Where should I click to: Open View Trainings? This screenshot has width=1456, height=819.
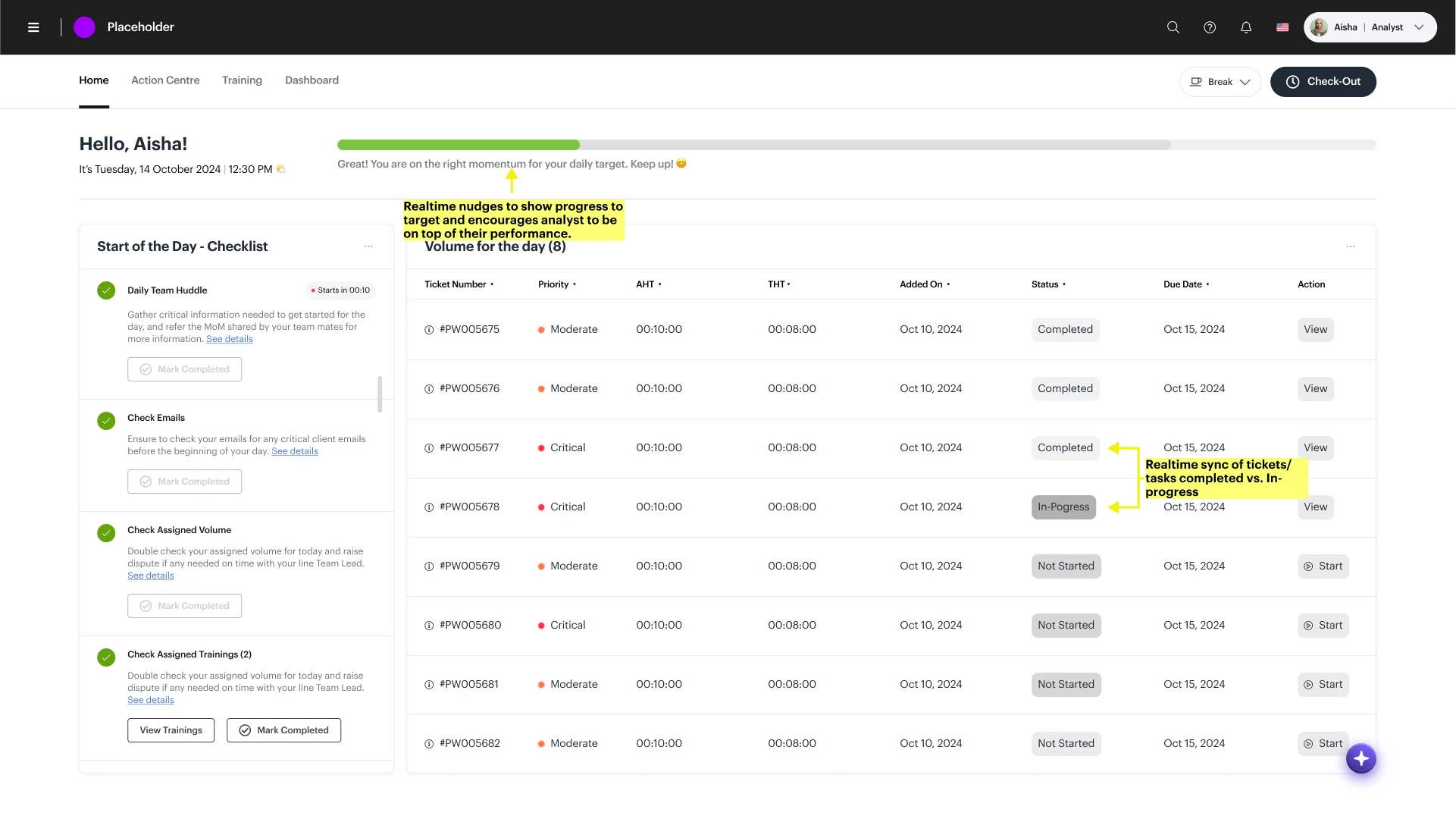pos(171,730)
